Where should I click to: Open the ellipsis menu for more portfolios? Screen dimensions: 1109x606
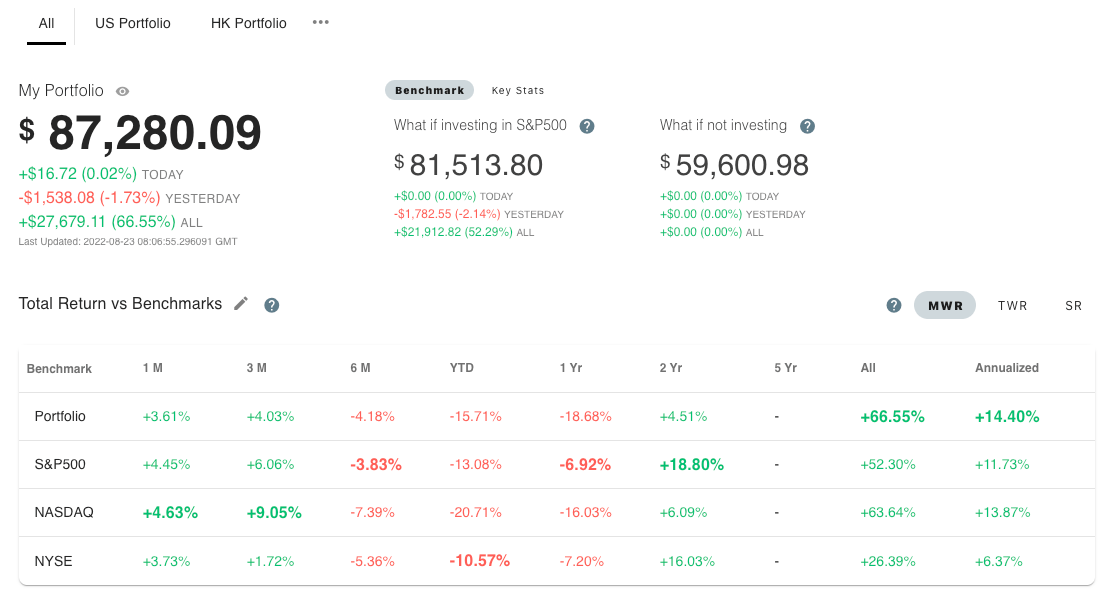tap(320, 22)
